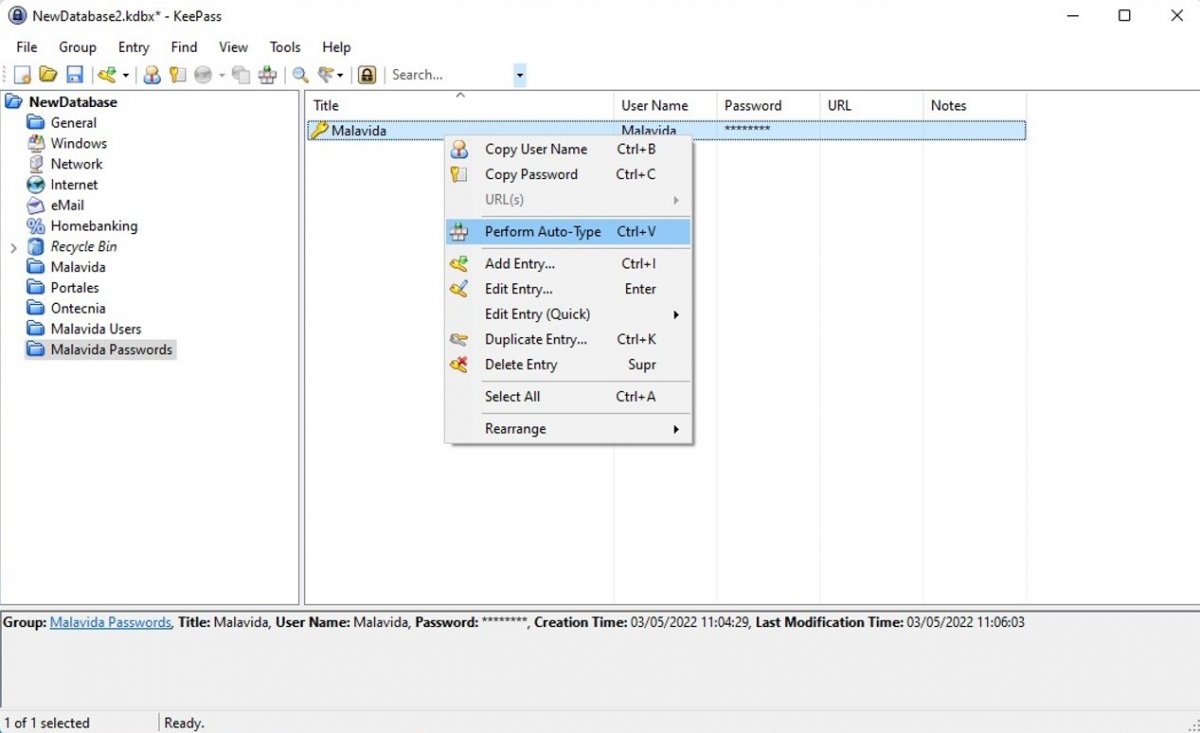Click the KeePass title bar lock icon
The height and width of the screenshot is (733, 1200).
17,16
